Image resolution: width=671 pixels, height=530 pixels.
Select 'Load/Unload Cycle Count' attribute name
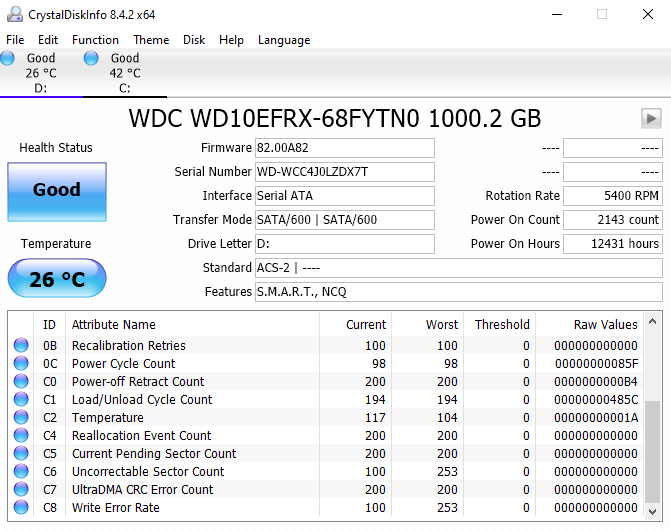(x=142, y=400)
